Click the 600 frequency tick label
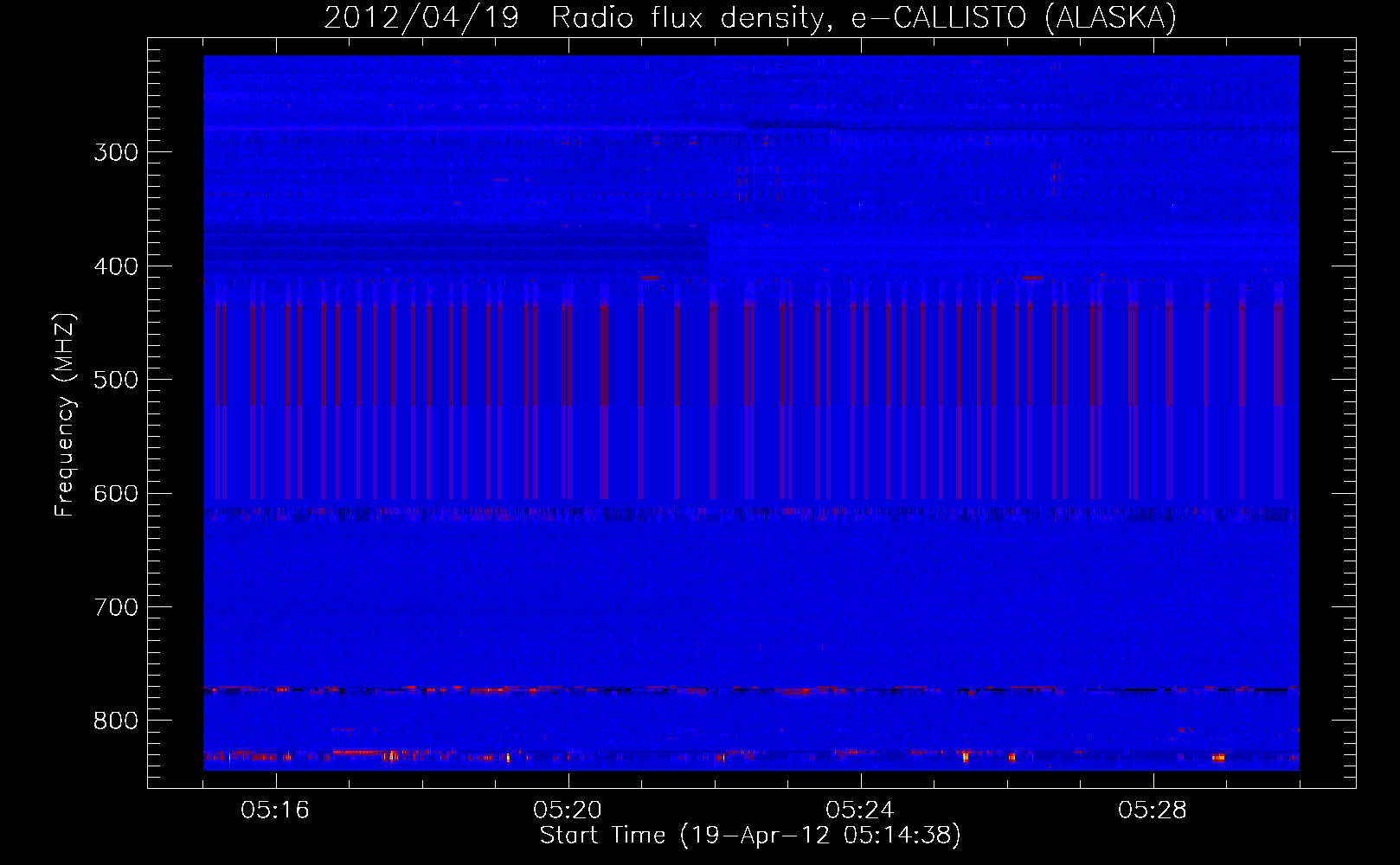Viewport: 1400px width, 865px height. [x=116, y=494]
